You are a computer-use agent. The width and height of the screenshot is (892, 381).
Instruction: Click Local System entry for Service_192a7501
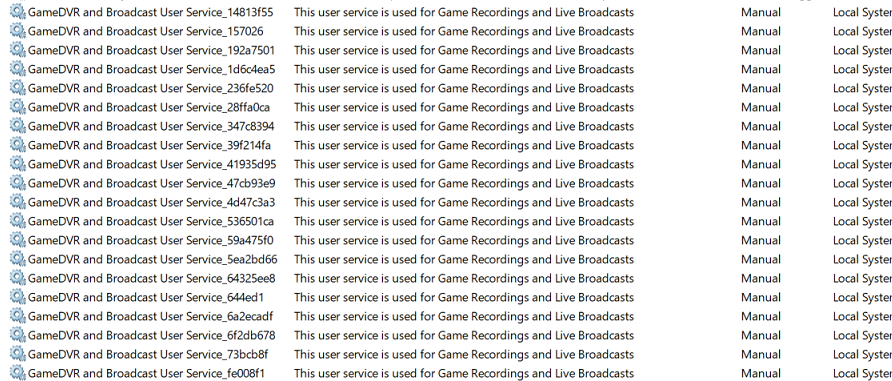(x=862, y=50)
